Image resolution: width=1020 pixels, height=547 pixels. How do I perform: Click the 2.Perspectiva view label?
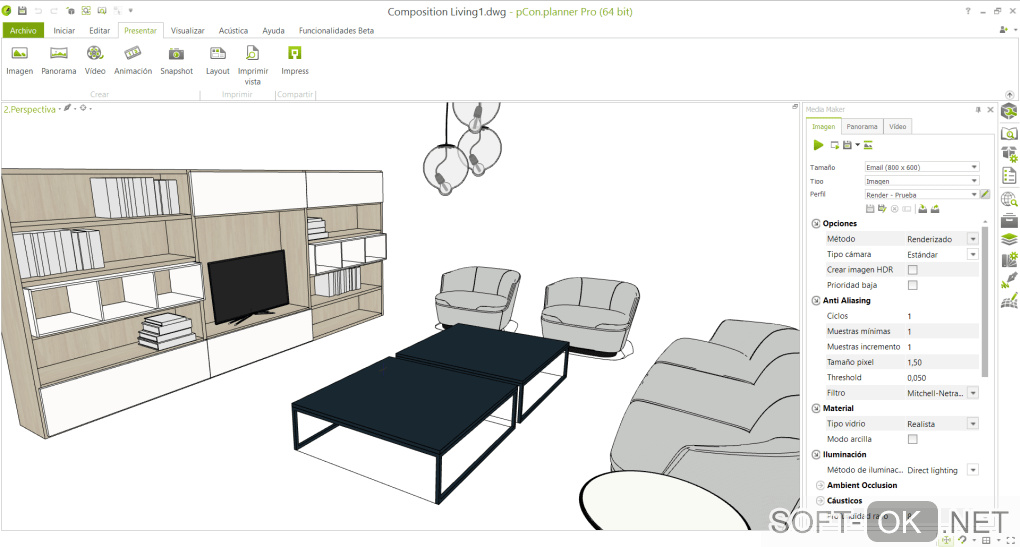(29, 109)
